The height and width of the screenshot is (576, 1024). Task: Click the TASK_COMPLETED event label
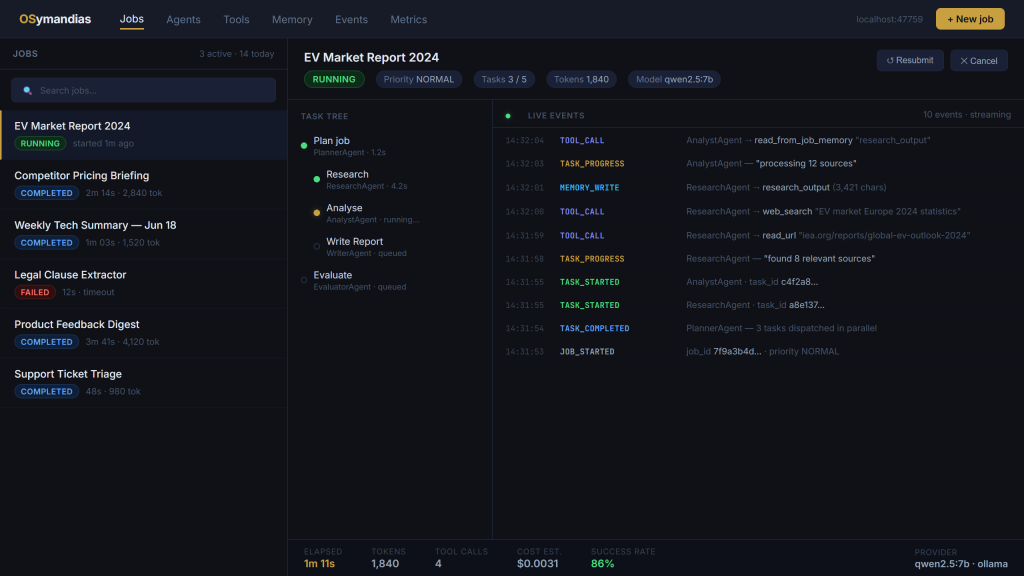pos(594,328)
